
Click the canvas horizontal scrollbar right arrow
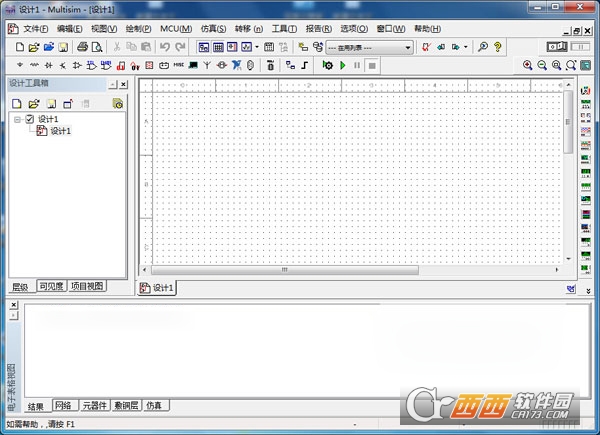coord(557,270)
